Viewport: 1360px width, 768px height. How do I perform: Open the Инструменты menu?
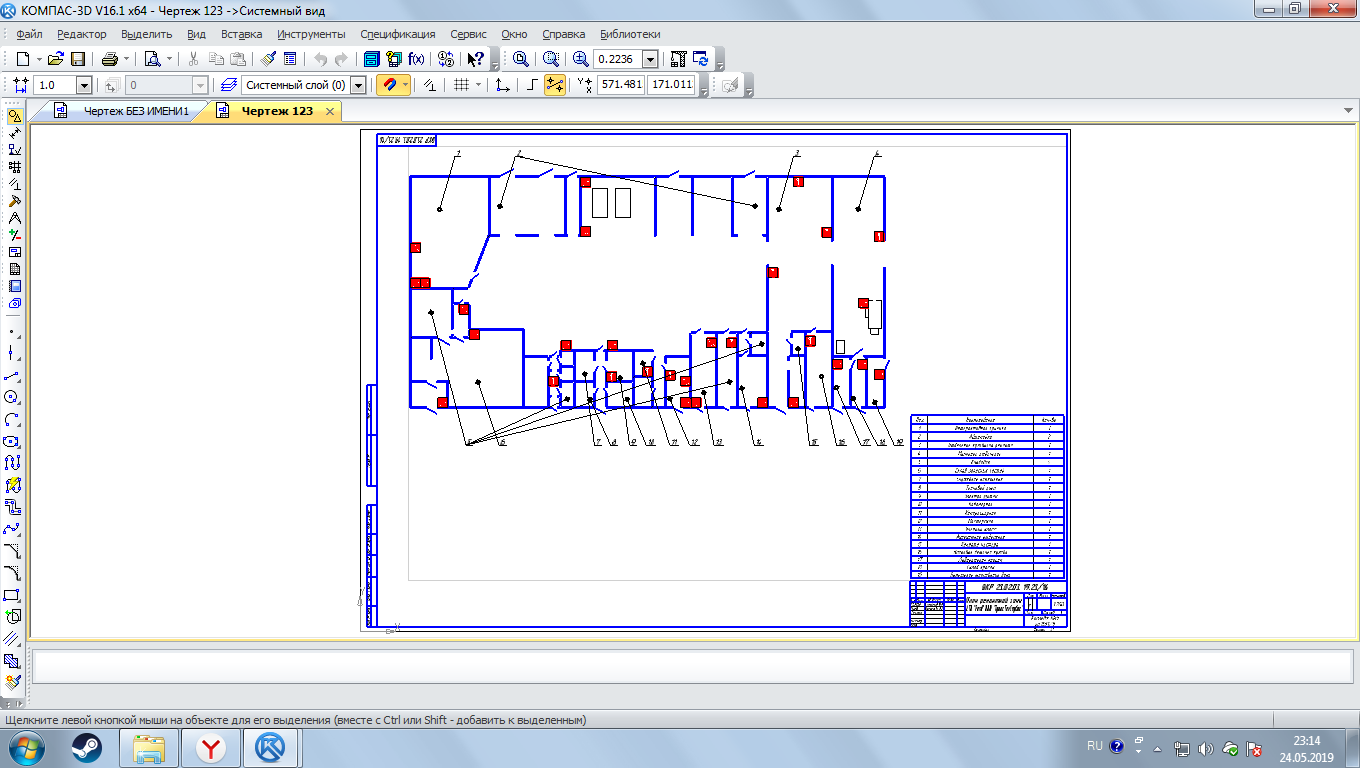312,34
